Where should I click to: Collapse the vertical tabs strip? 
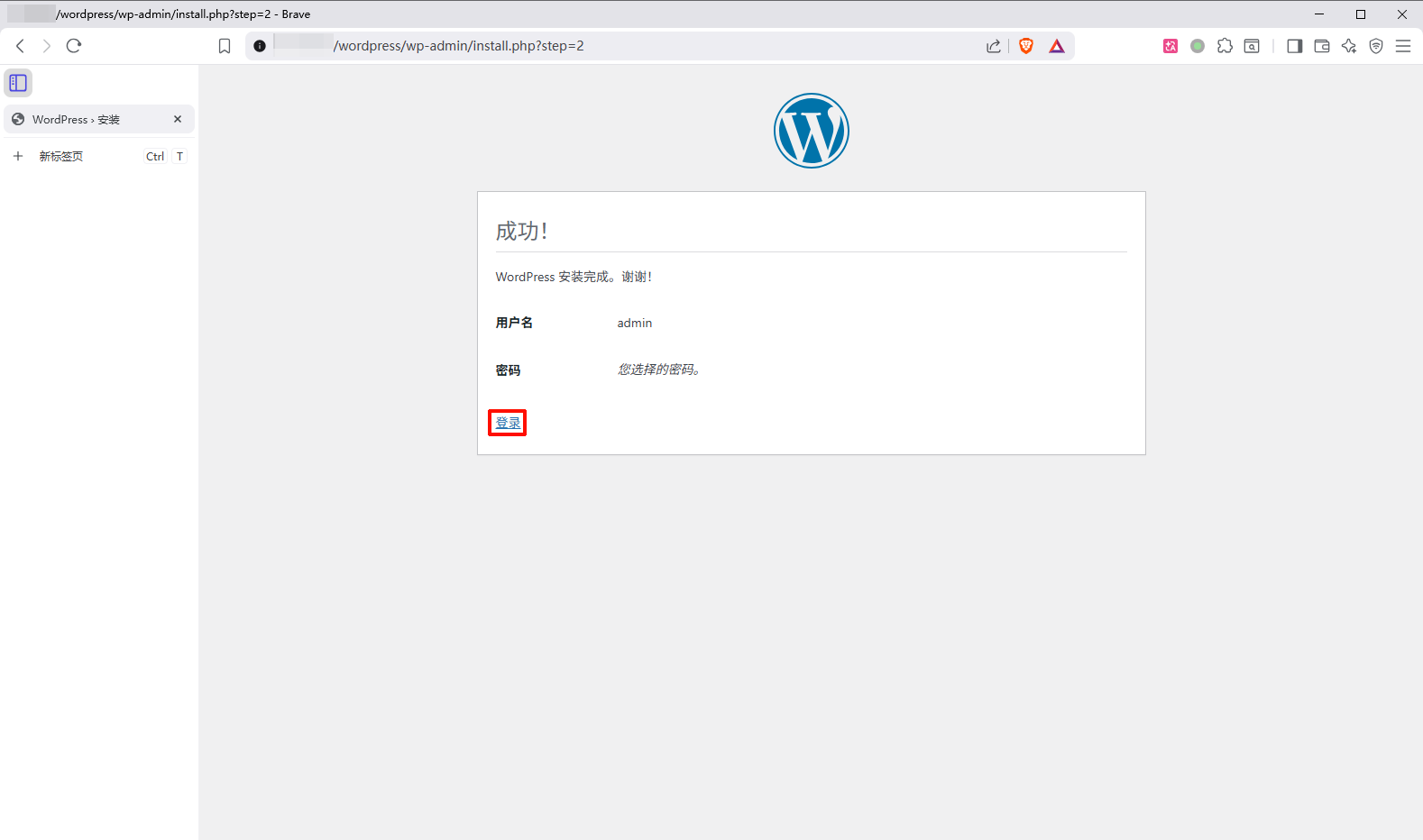pos(18,83)
